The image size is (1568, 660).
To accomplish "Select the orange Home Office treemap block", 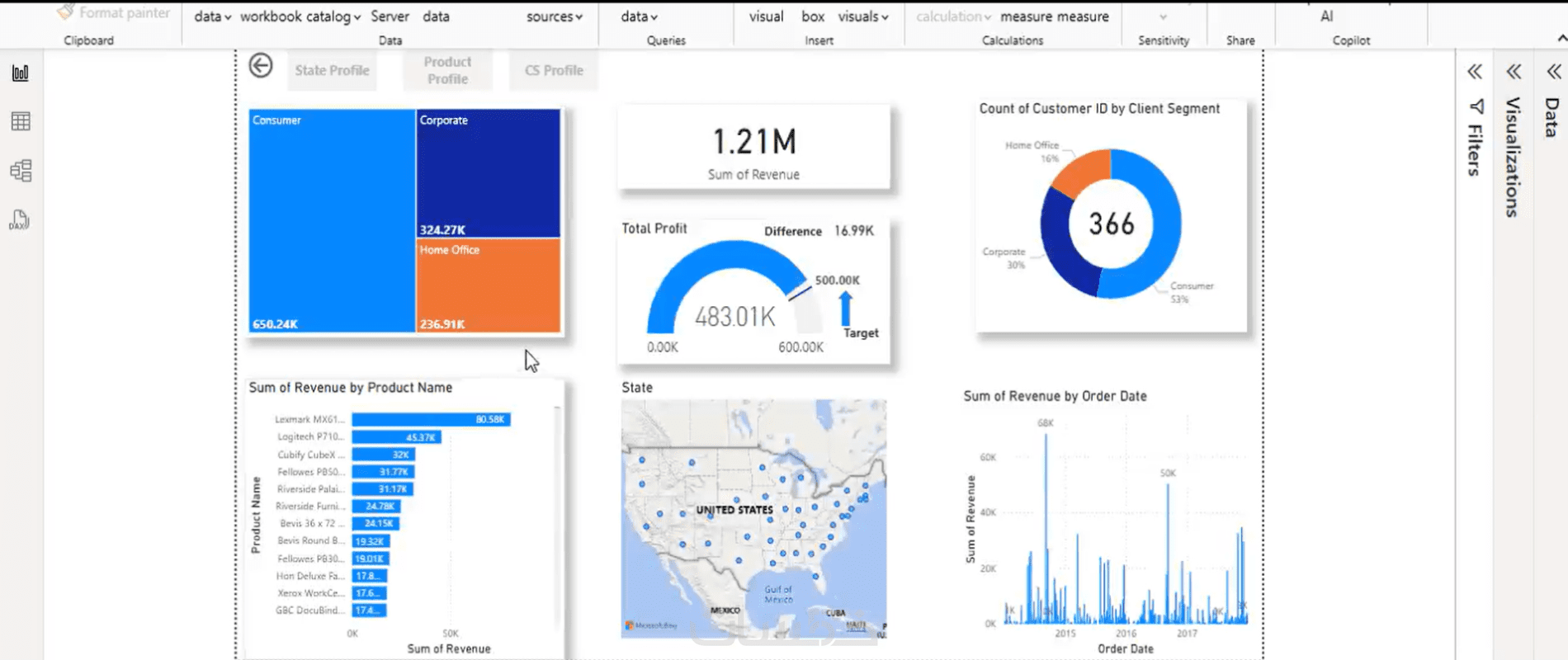I will [489, 285].
